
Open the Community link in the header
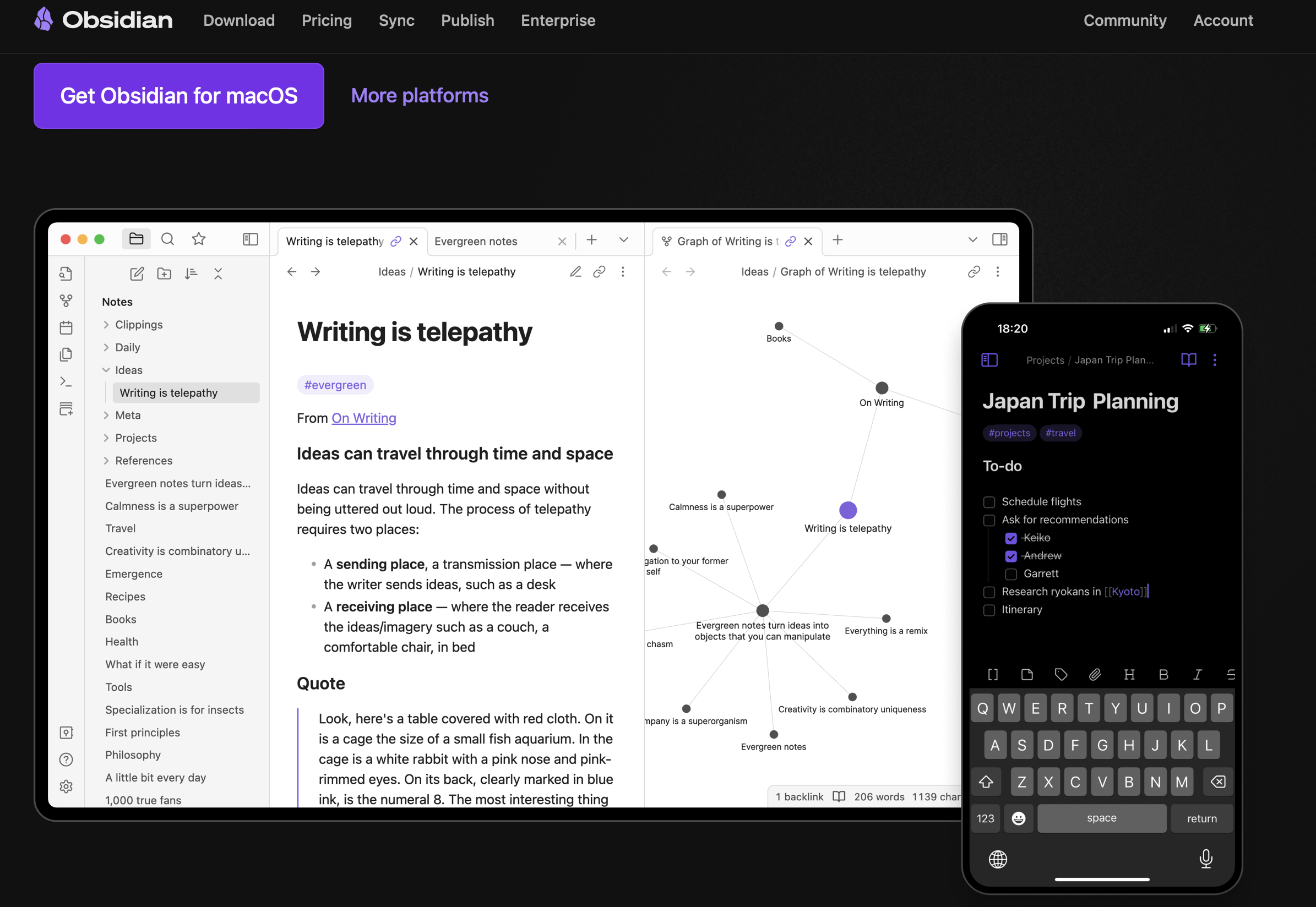point(1125,20)
